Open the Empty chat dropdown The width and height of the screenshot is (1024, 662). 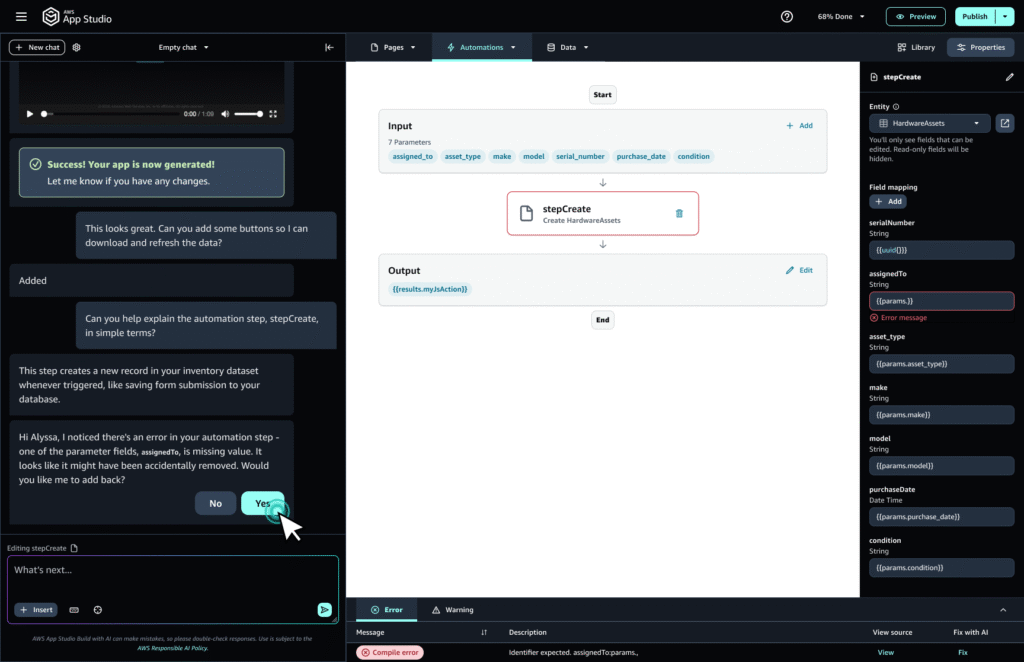coord(184,47)
